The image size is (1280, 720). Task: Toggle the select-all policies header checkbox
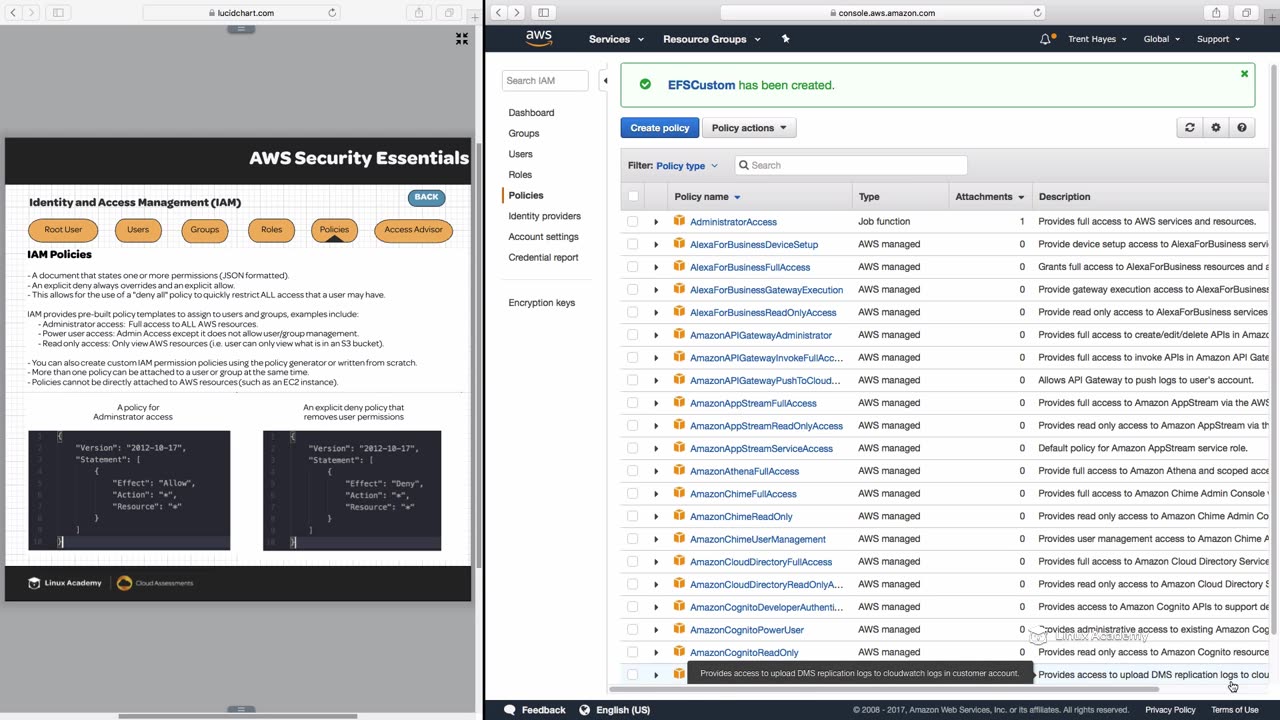[x=632, y=197]
